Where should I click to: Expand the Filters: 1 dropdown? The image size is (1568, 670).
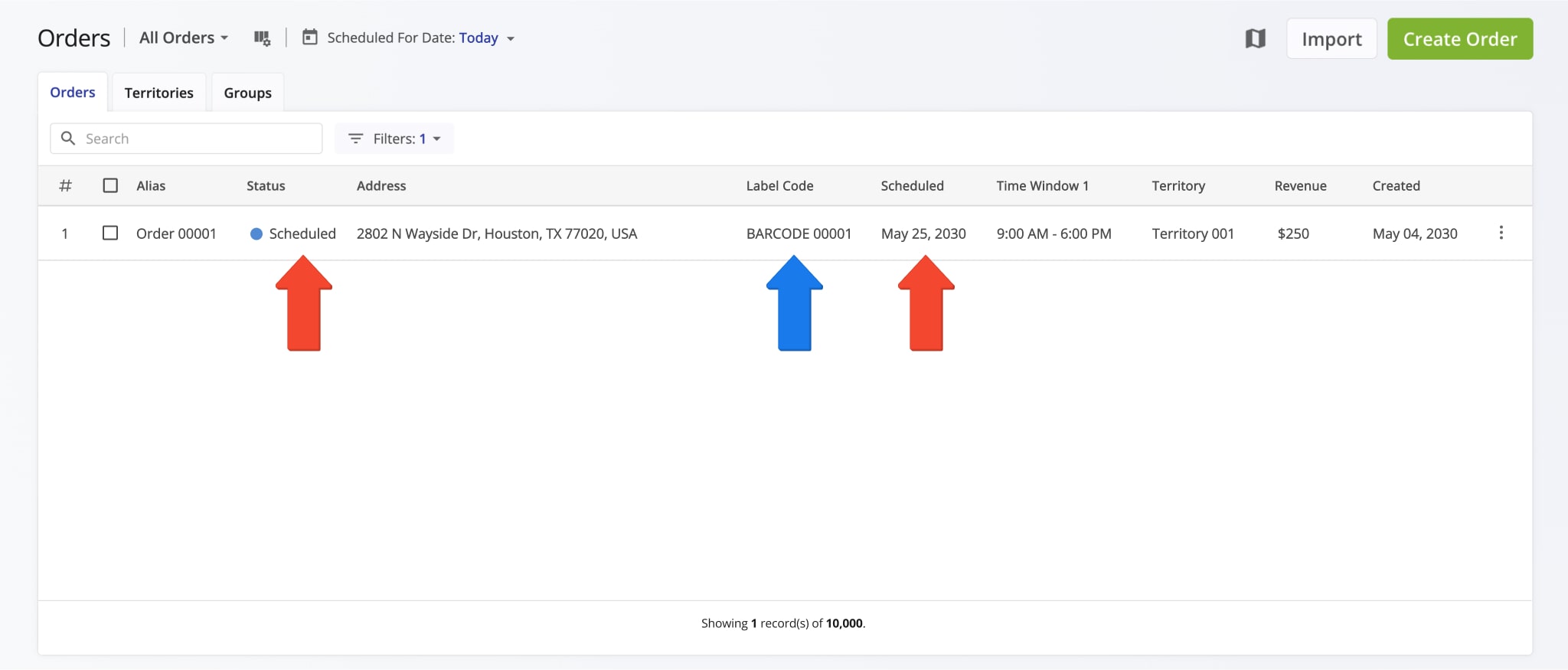click(394, 139)
